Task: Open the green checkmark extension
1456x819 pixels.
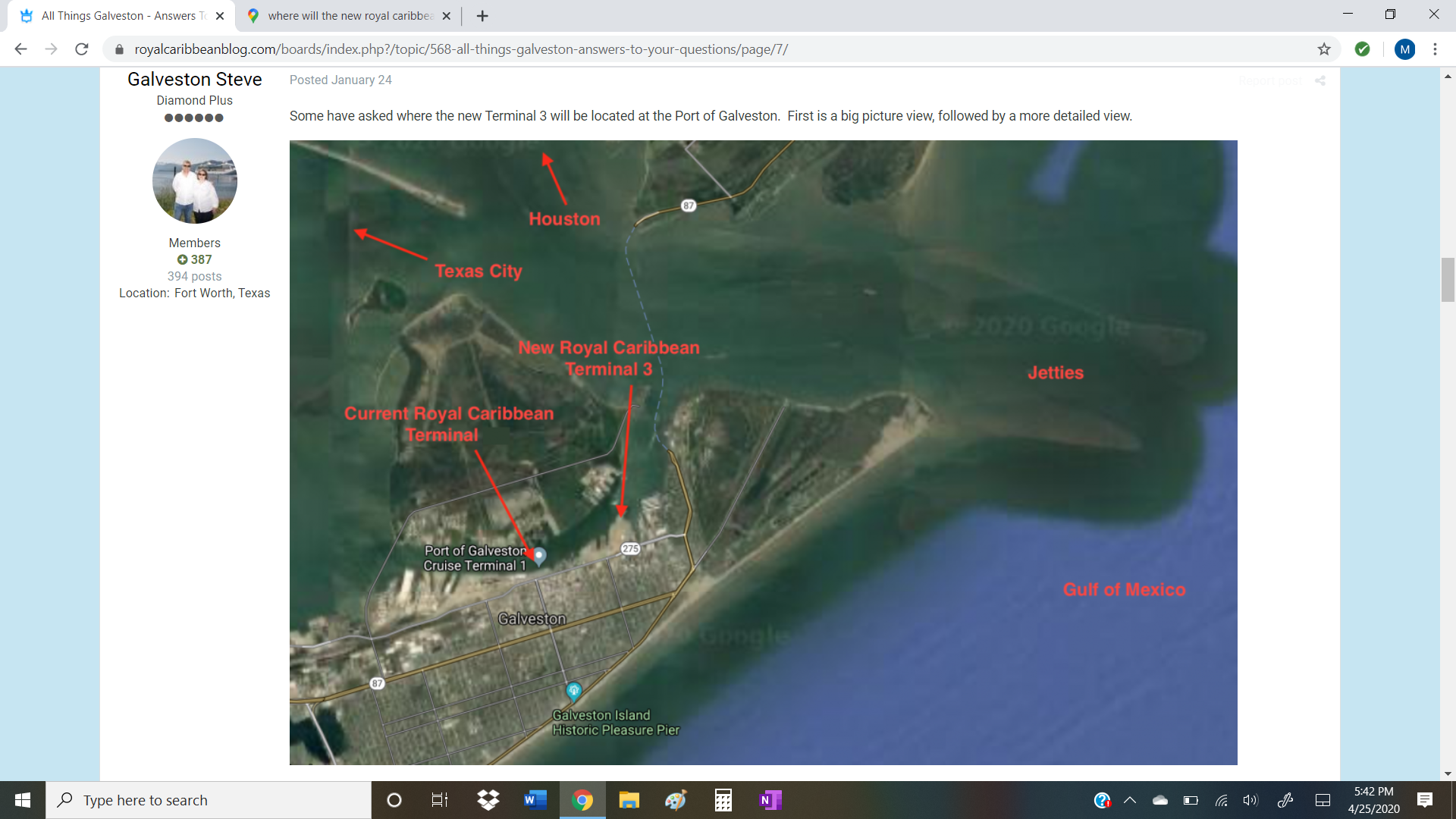Action: click(1363, 49)
